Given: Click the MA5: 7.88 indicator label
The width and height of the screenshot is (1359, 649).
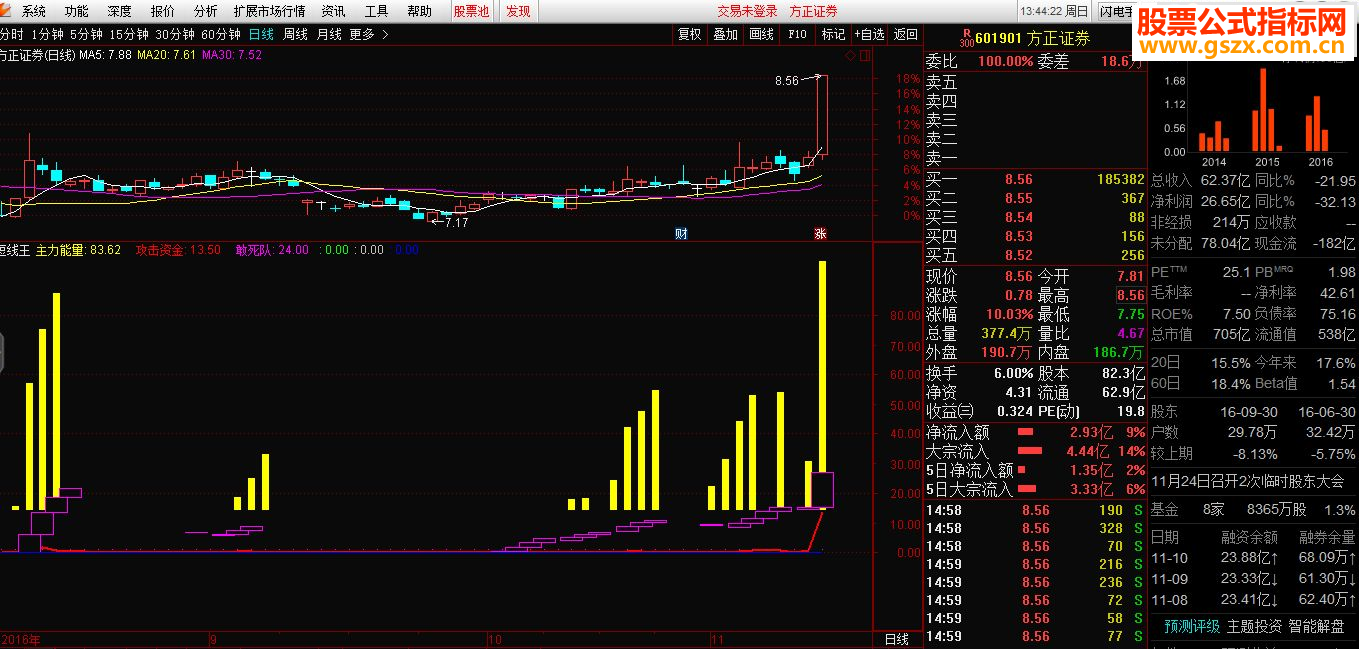Looking at the screenshot, I should click(x=105, y=55).
